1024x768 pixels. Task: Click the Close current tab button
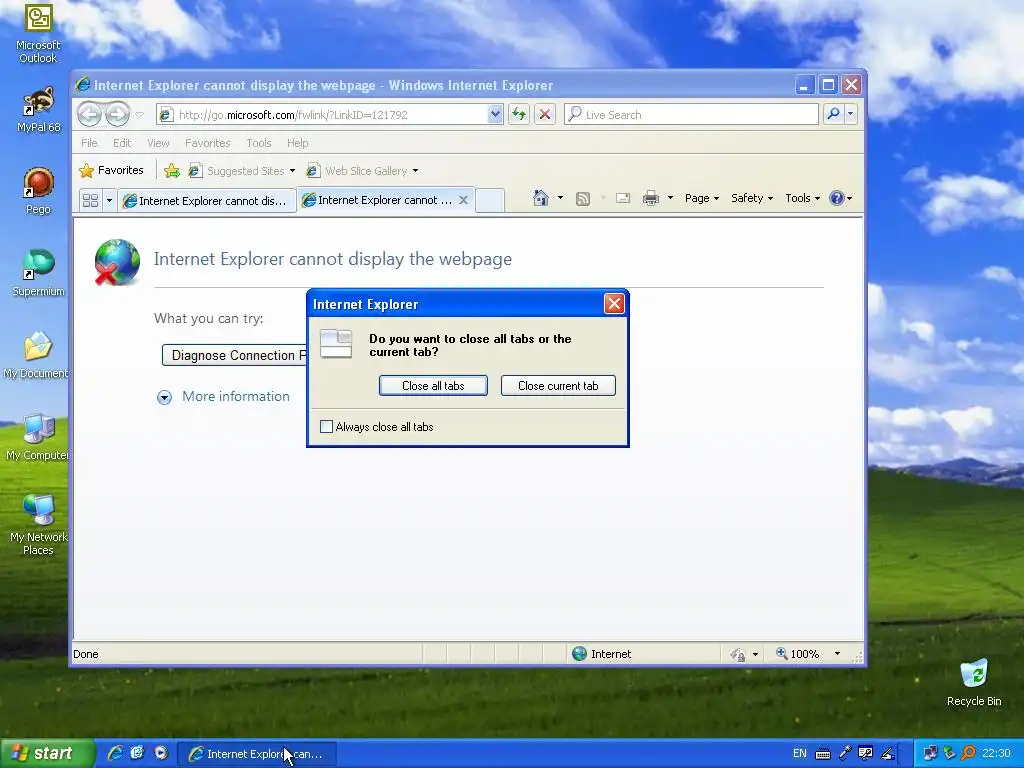tap(558, 386)
